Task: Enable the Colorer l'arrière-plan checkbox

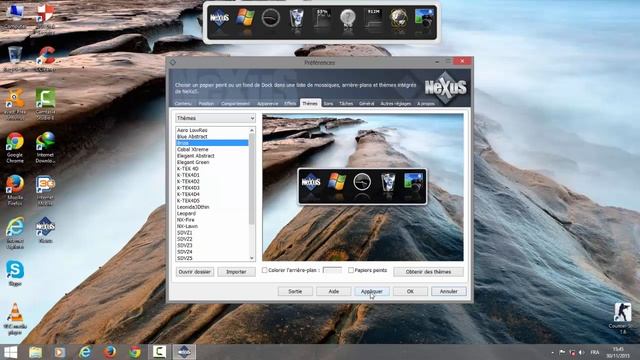Action: 264,270
